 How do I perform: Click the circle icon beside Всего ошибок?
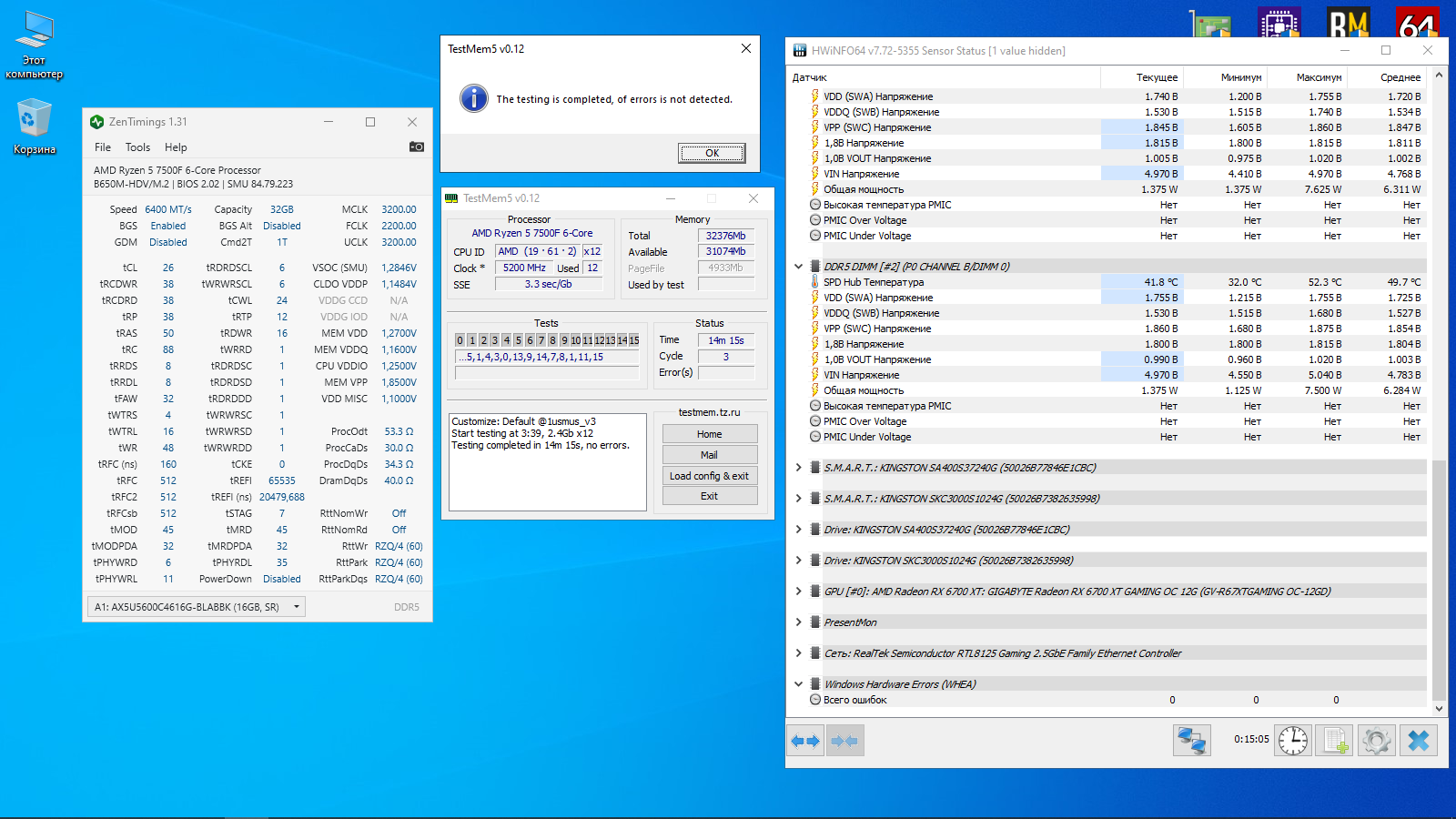click(x=815, y=700)
